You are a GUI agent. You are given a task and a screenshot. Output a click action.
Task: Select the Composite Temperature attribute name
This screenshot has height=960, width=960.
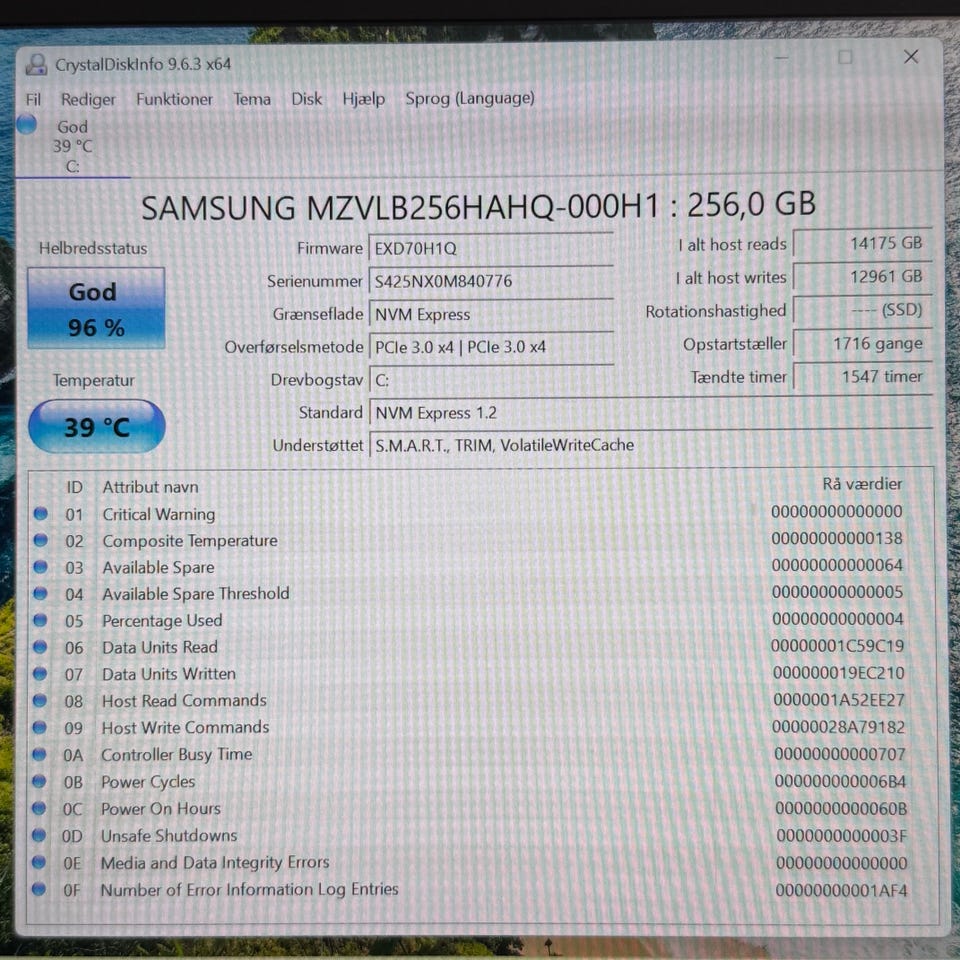190,541
